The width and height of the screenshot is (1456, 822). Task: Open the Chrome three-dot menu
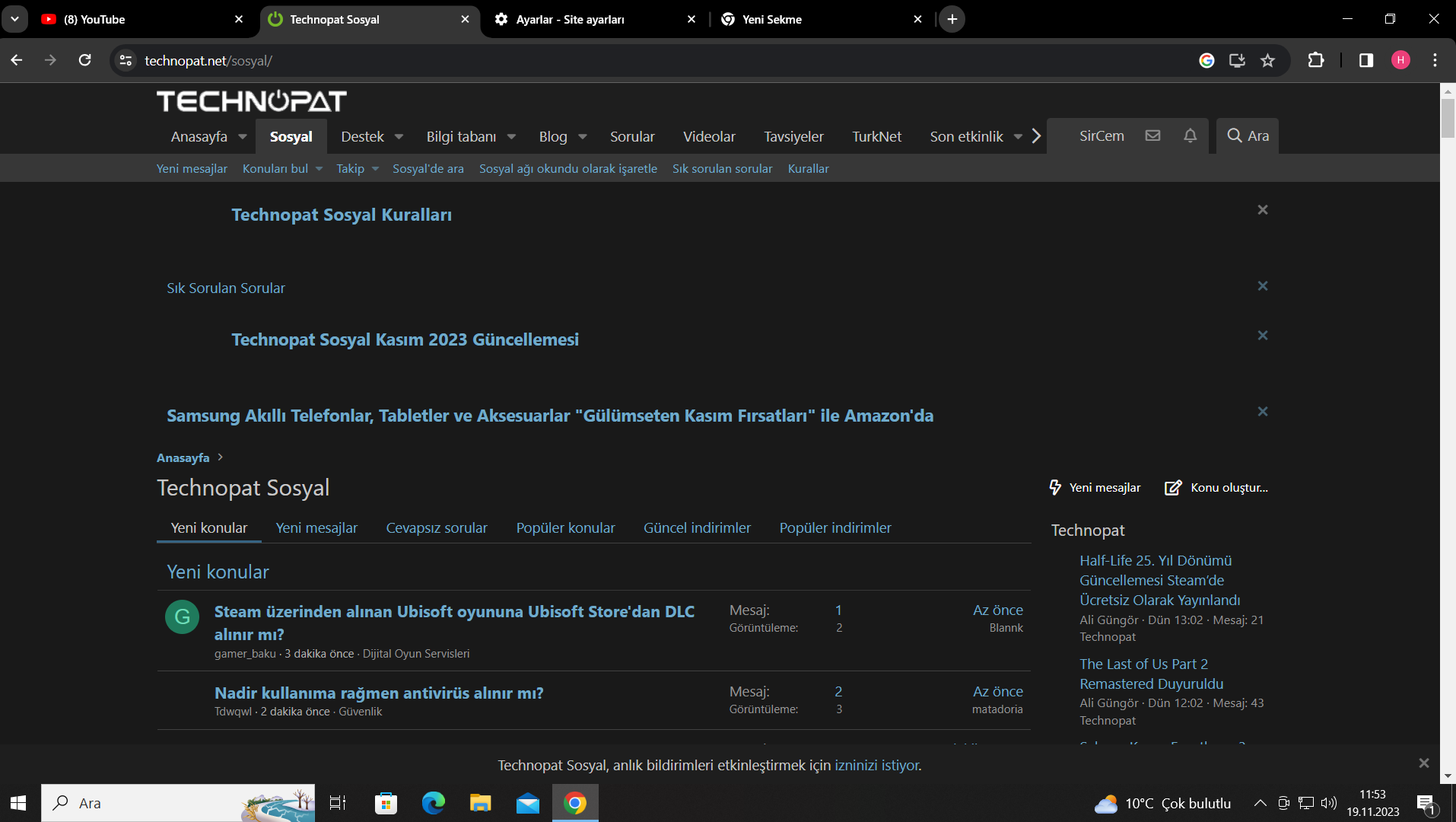click(x=1435, y=60)
